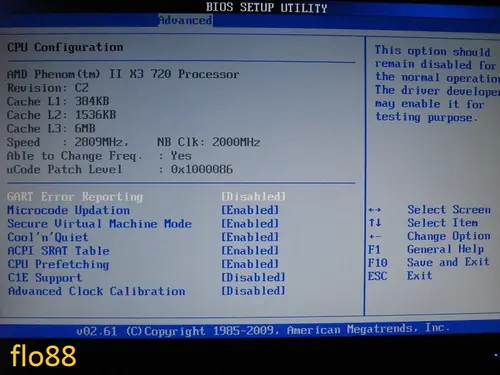Click the Select Item help label

tap(443, 223)
